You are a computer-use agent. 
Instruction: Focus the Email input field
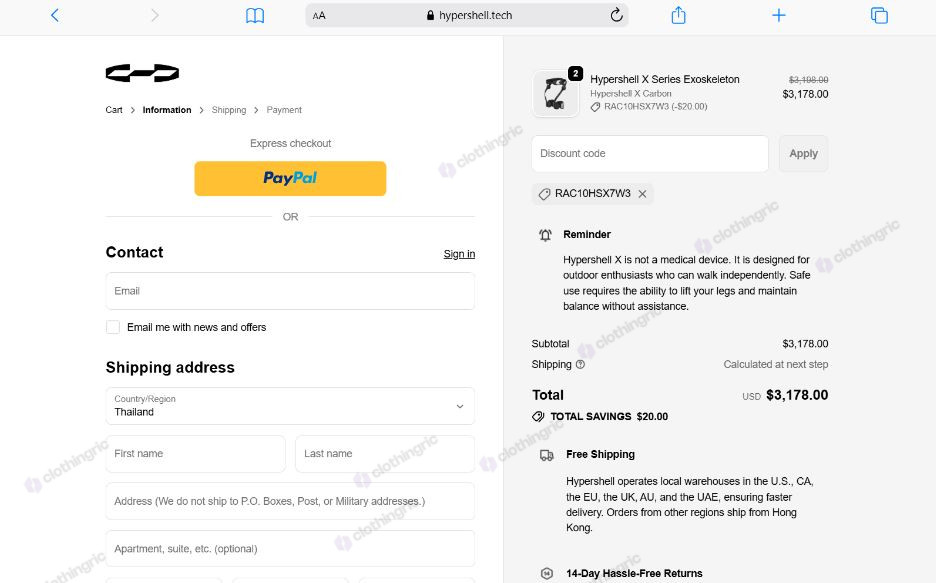[290, 291]
